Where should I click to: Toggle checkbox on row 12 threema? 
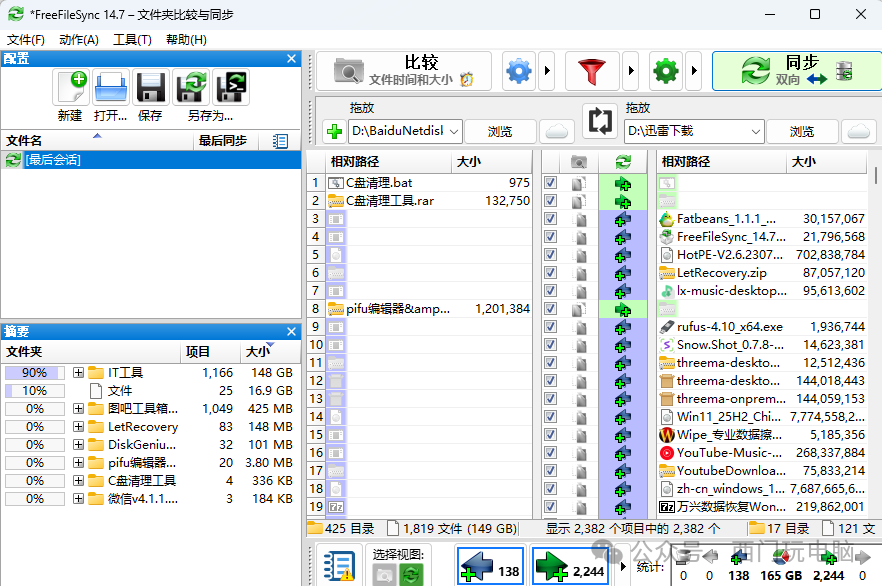tap(550, 381)
